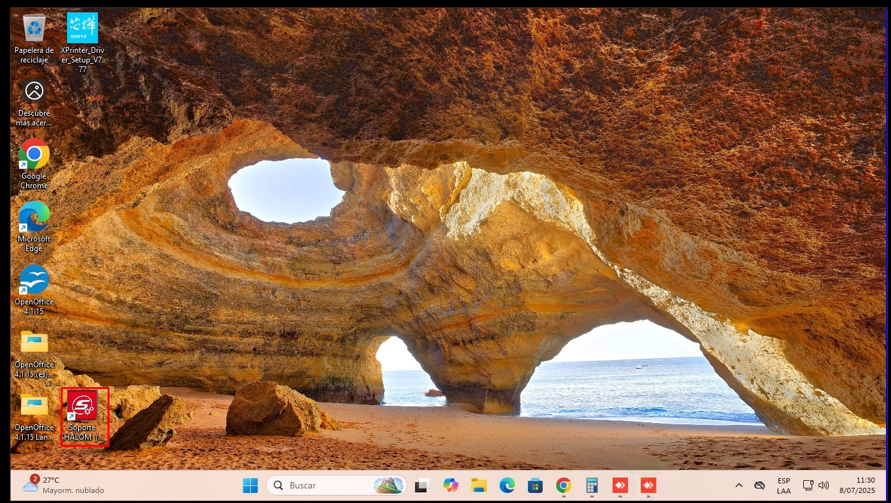Select the OpenOffice 4.1.15 seagull shortcut
Image resolution: width=891 pixels, height=503 pixels.
34,281
